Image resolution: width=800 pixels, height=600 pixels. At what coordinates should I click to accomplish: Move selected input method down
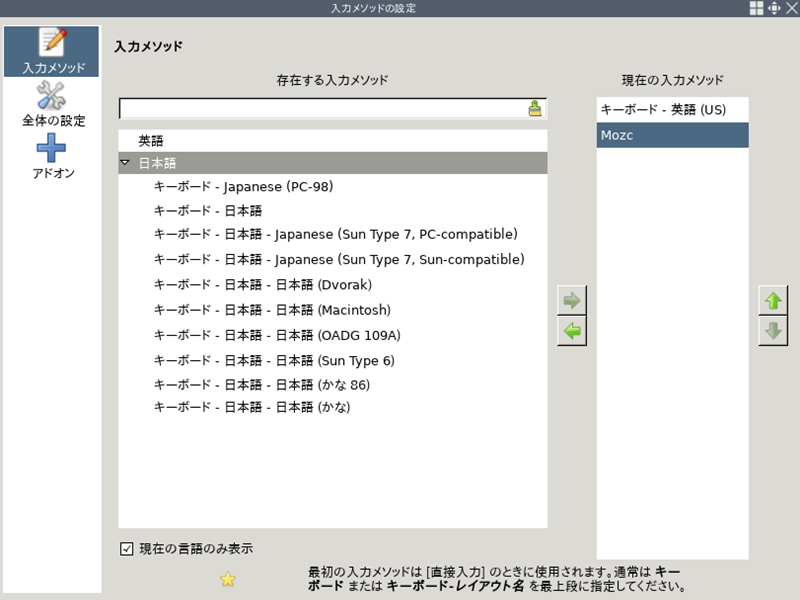(x=772, y=331)
